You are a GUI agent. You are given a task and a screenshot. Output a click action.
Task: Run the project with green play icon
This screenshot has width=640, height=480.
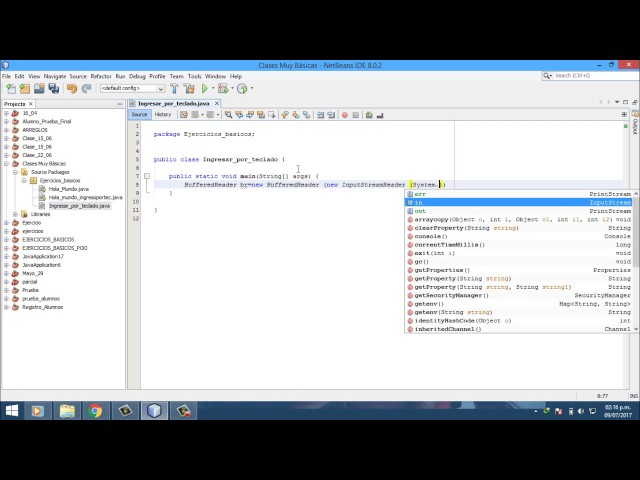[204, 89]
